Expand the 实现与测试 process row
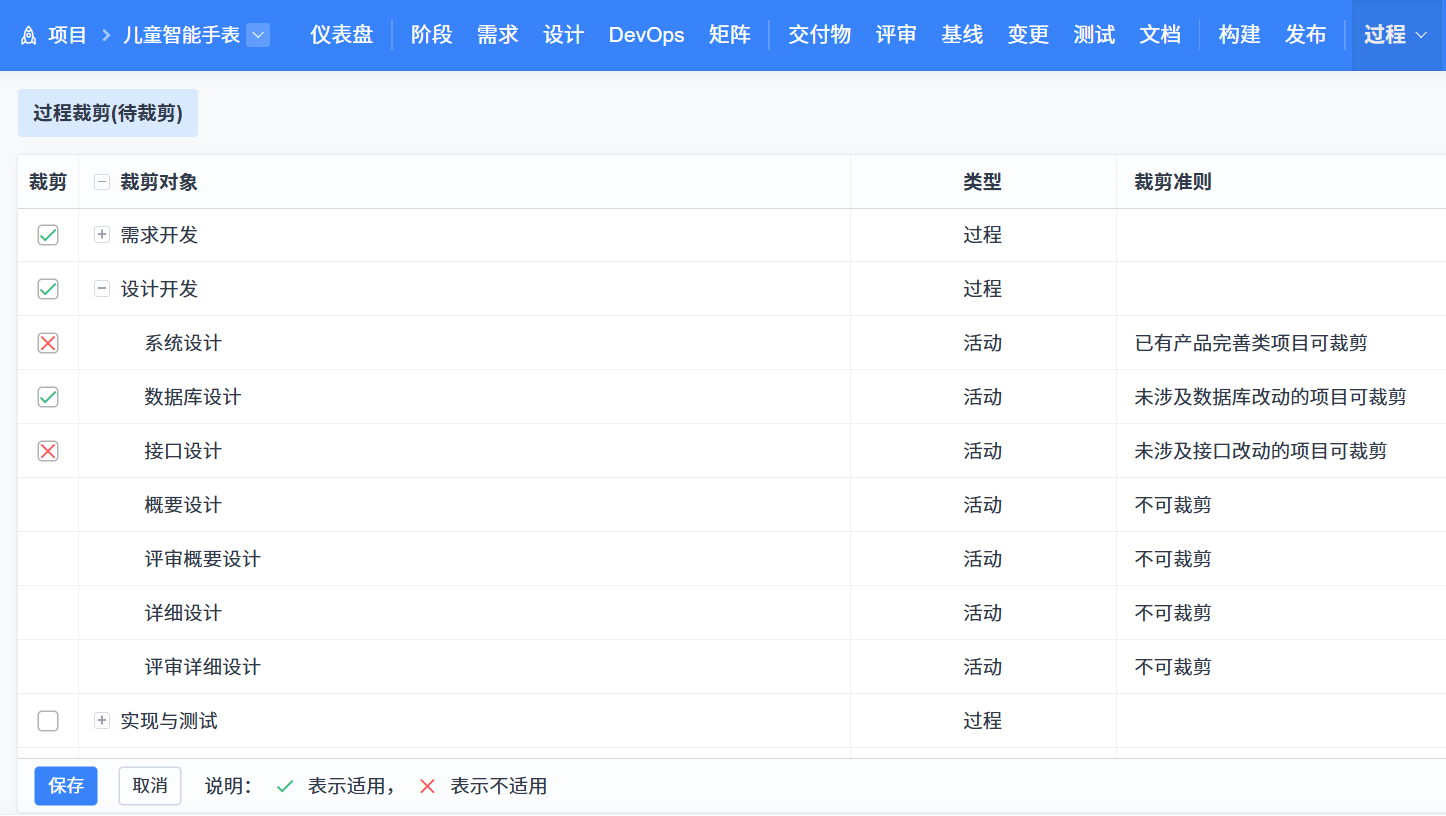 [x=101, y=721]
